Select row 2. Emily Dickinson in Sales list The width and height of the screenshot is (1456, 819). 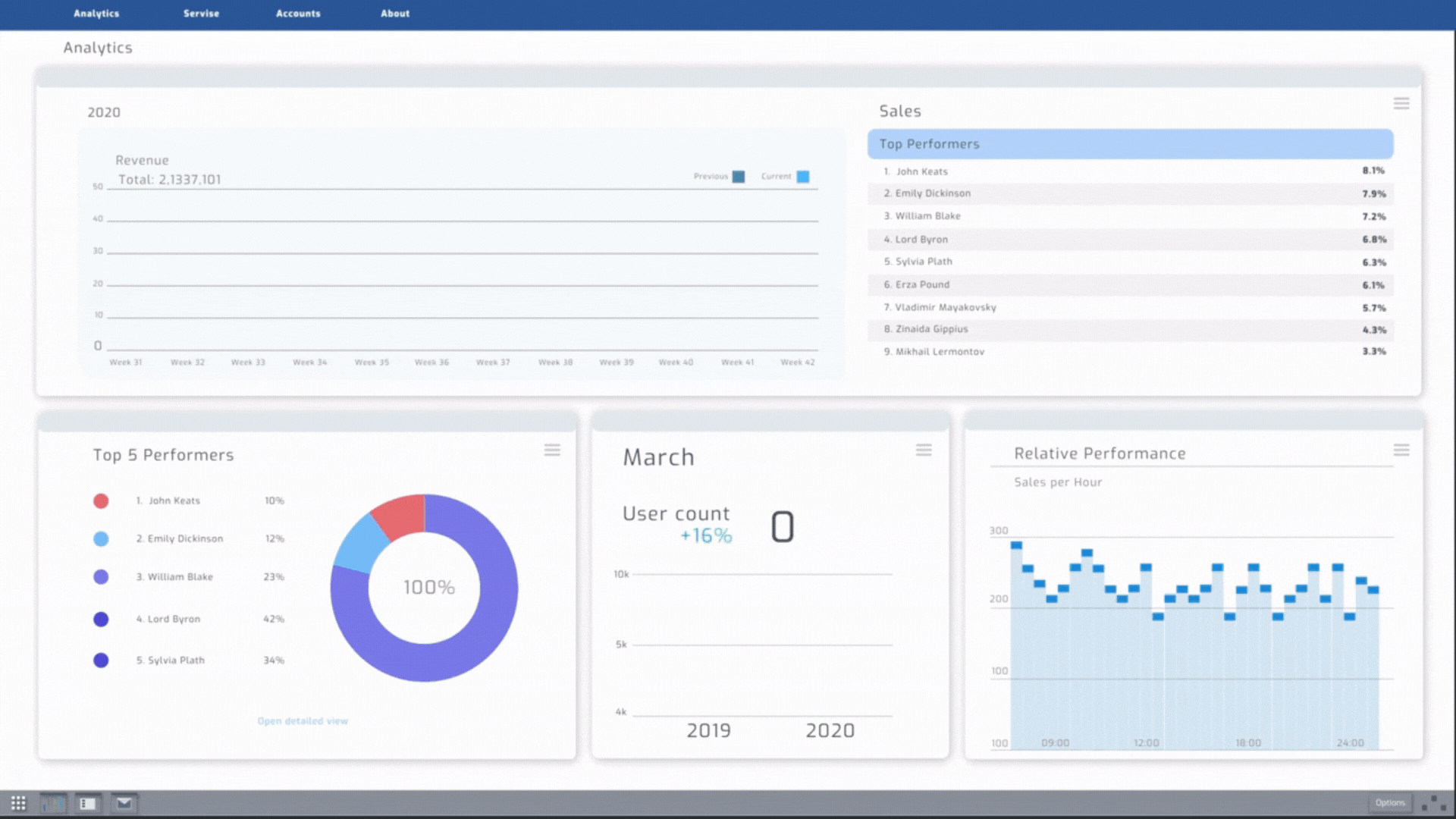[x=1130, y=194]
